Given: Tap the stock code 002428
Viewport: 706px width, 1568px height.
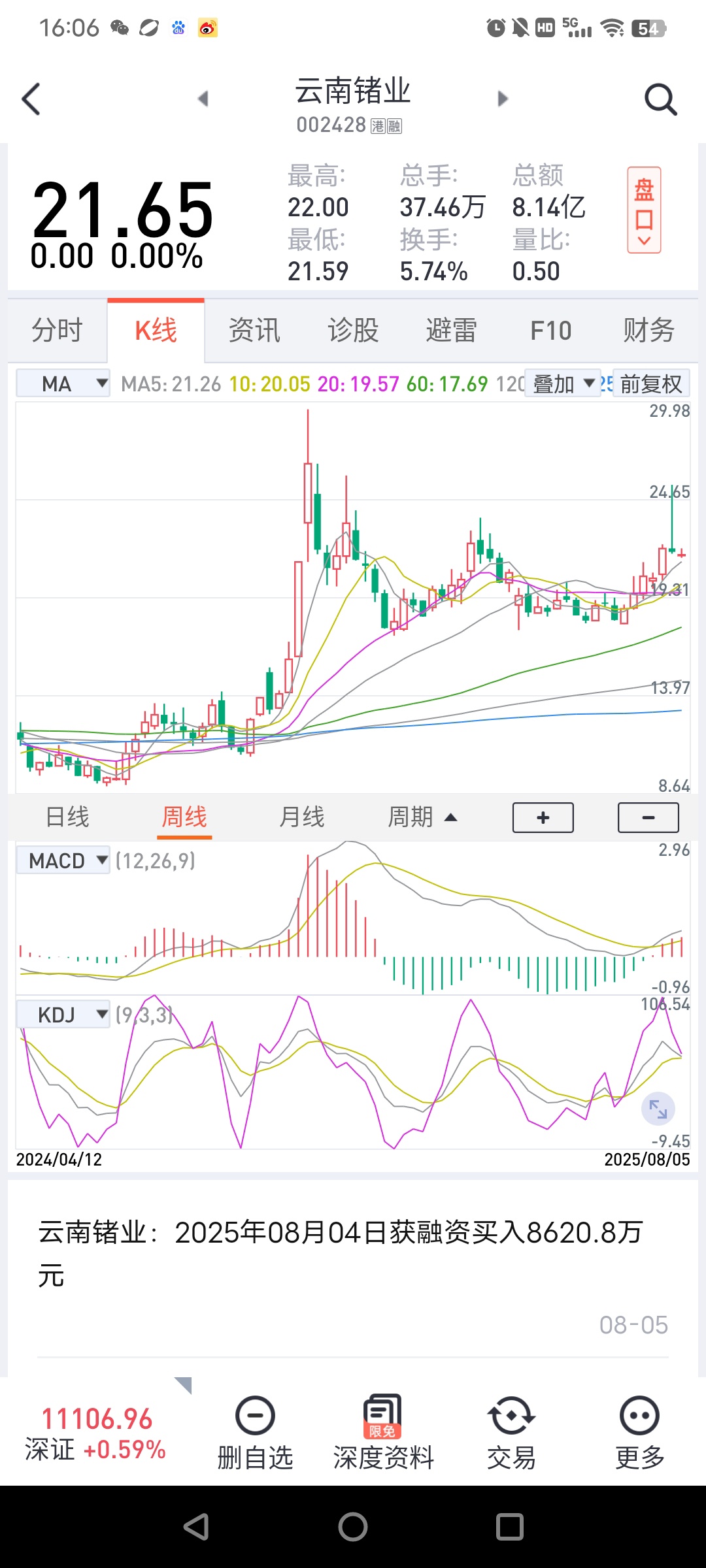Looking at the screenshot, I should pos(331,125).
